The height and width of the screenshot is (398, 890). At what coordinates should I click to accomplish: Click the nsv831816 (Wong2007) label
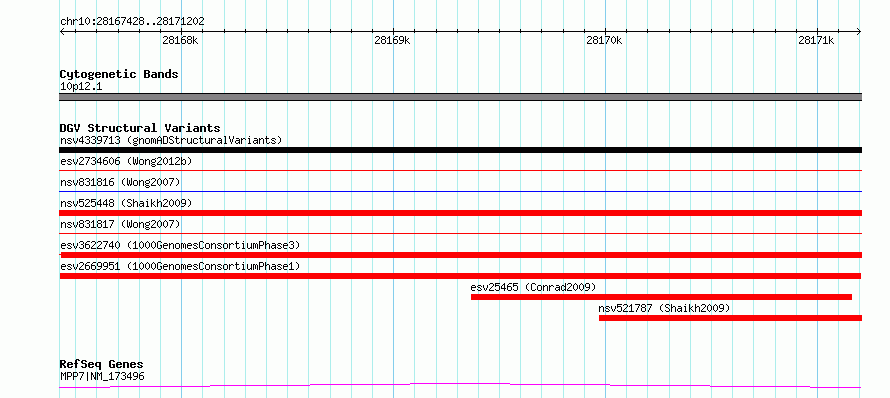tap(120, 182)
